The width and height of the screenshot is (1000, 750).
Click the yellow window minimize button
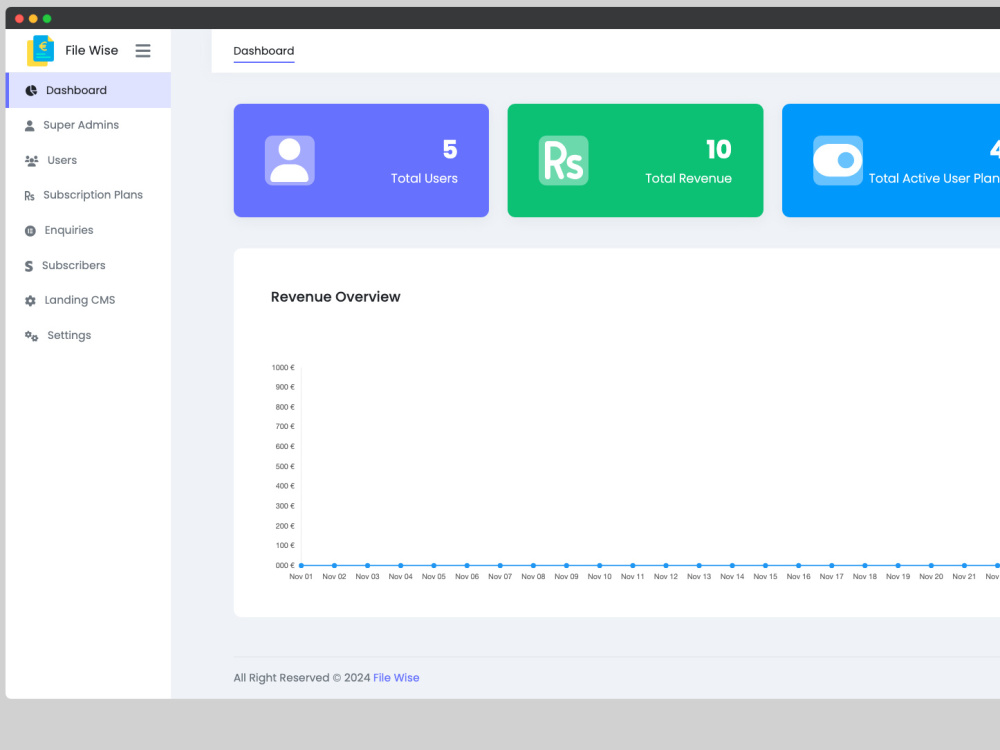tap(33, 18)
